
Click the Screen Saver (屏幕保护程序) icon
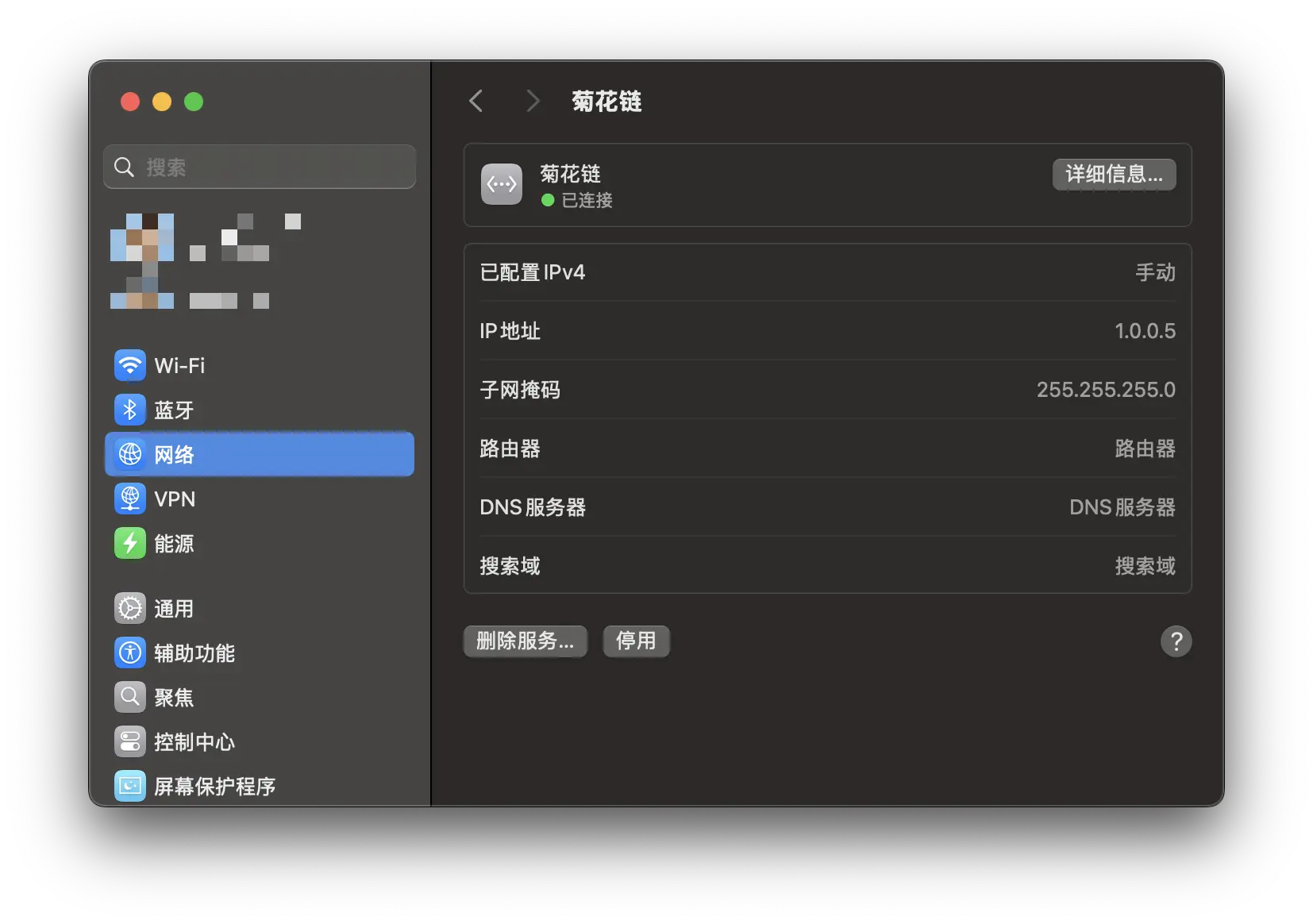tap(130, 786)
